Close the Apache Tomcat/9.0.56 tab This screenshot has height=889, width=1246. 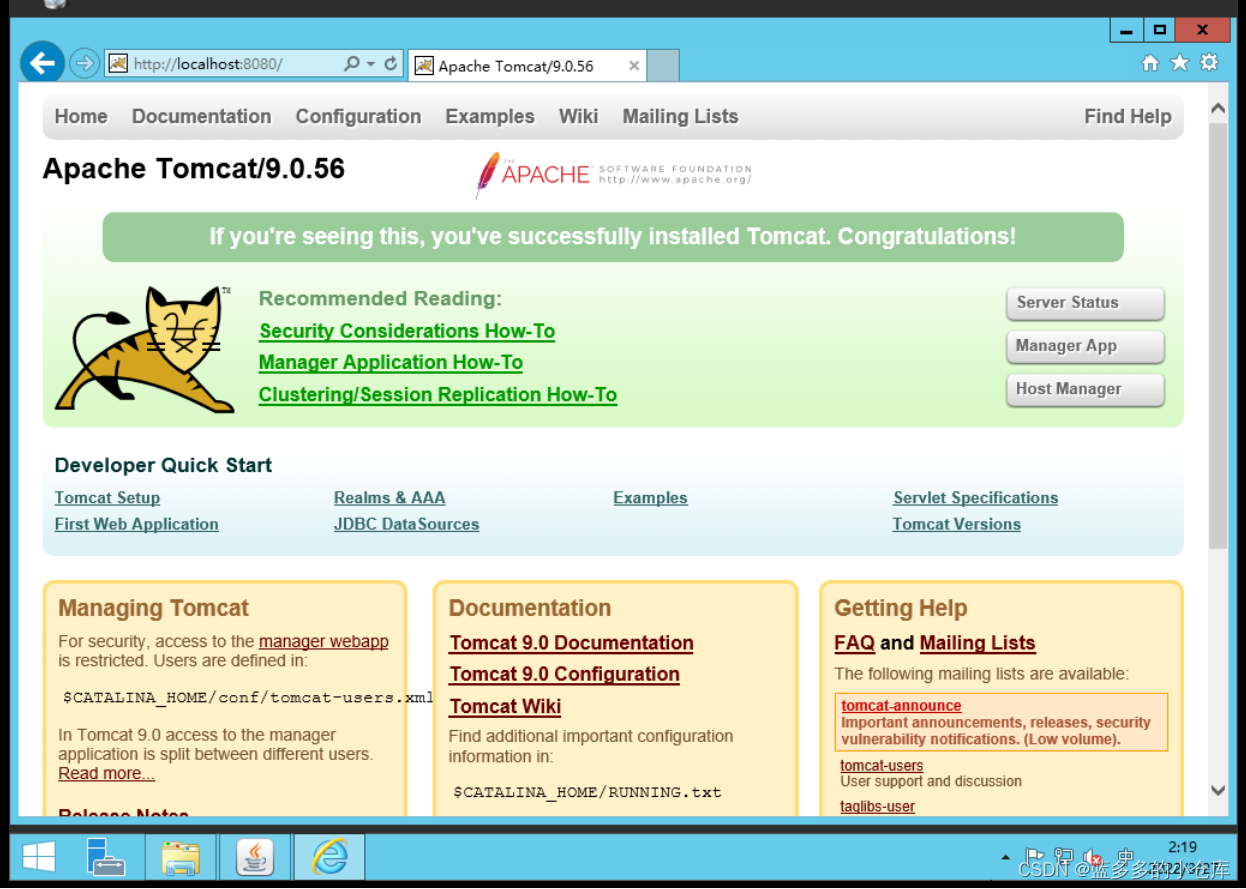(634, 66)
